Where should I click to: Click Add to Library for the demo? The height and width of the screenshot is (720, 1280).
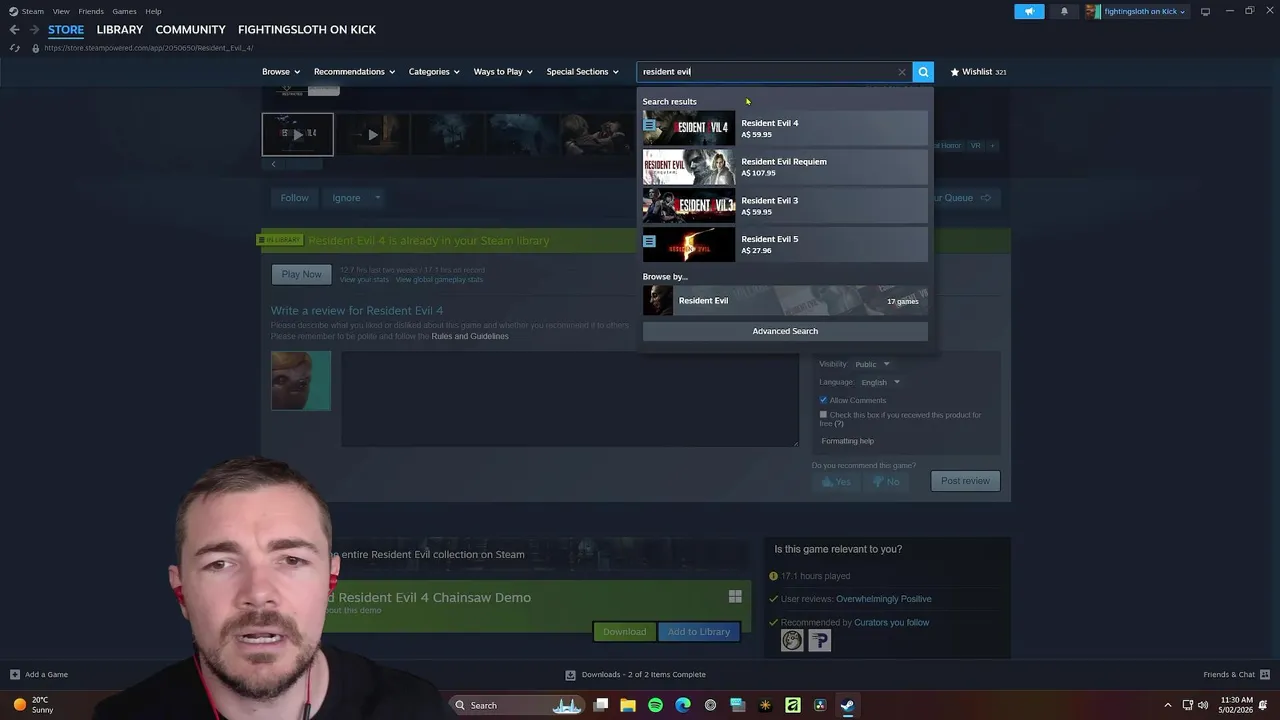tap(699, 632)
